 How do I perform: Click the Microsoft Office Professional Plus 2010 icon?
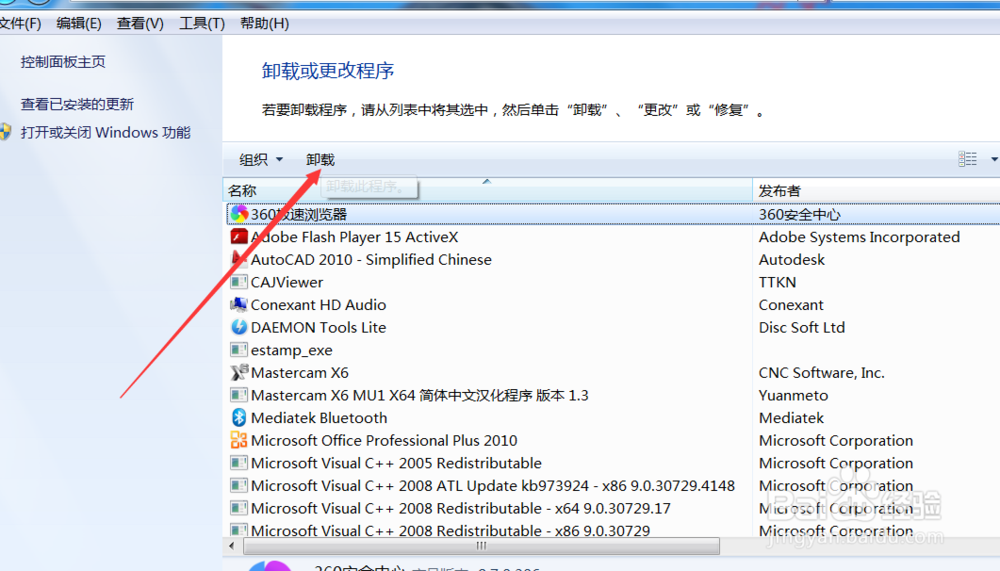[239, 440]
